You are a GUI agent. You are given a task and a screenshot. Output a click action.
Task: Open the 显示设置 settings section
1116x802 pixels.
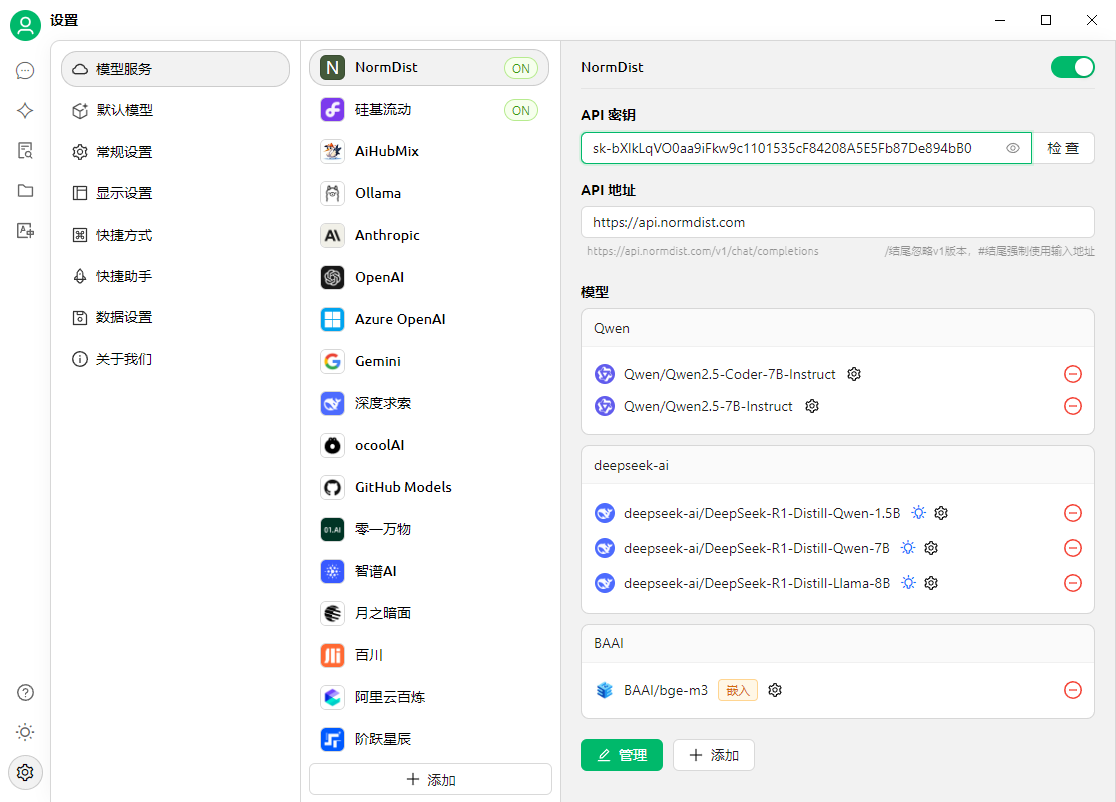(175, 193)
